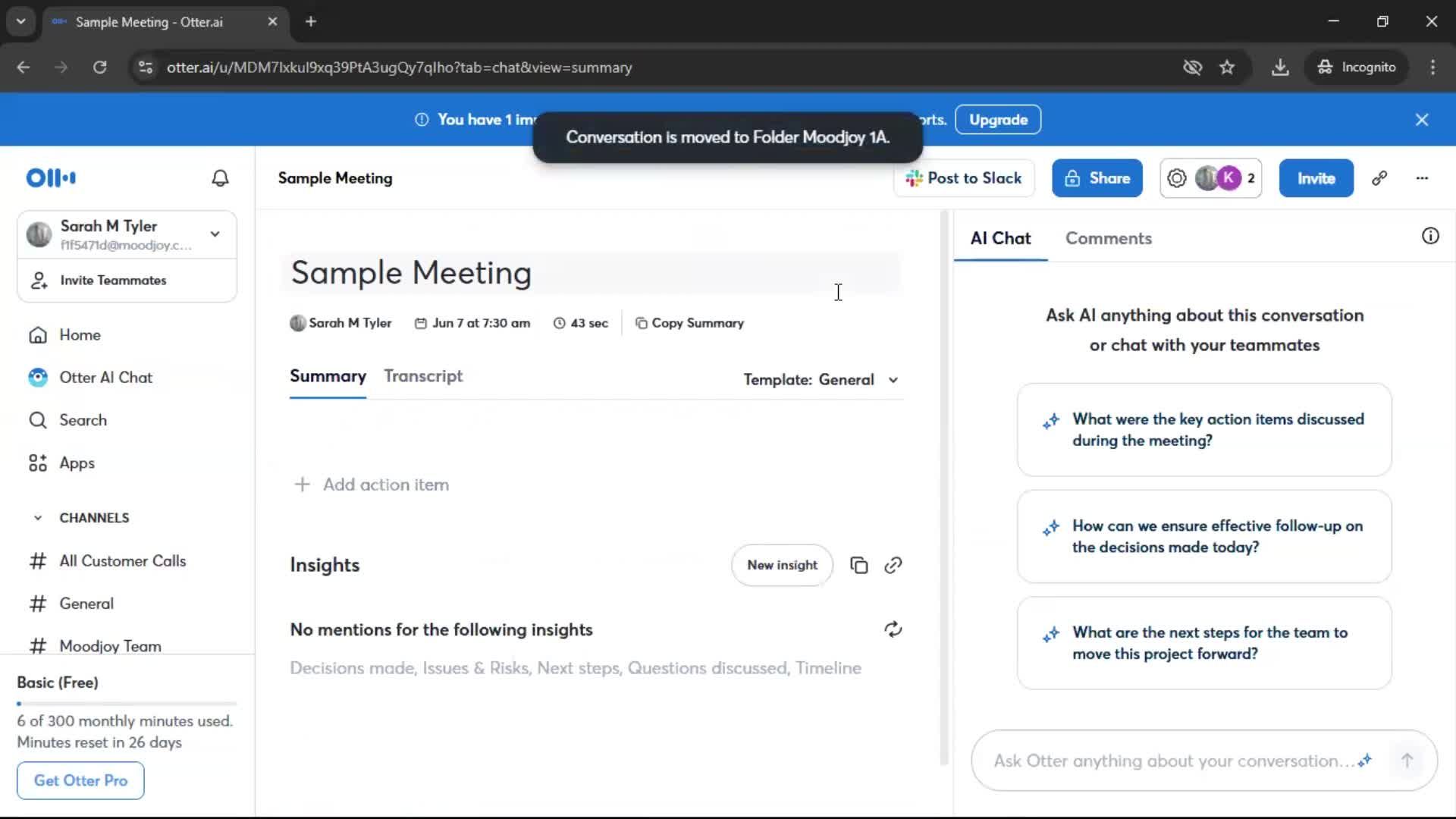Click the Otter logo in the sidebar
The image size is (1456, 819).
coord(51,177)
